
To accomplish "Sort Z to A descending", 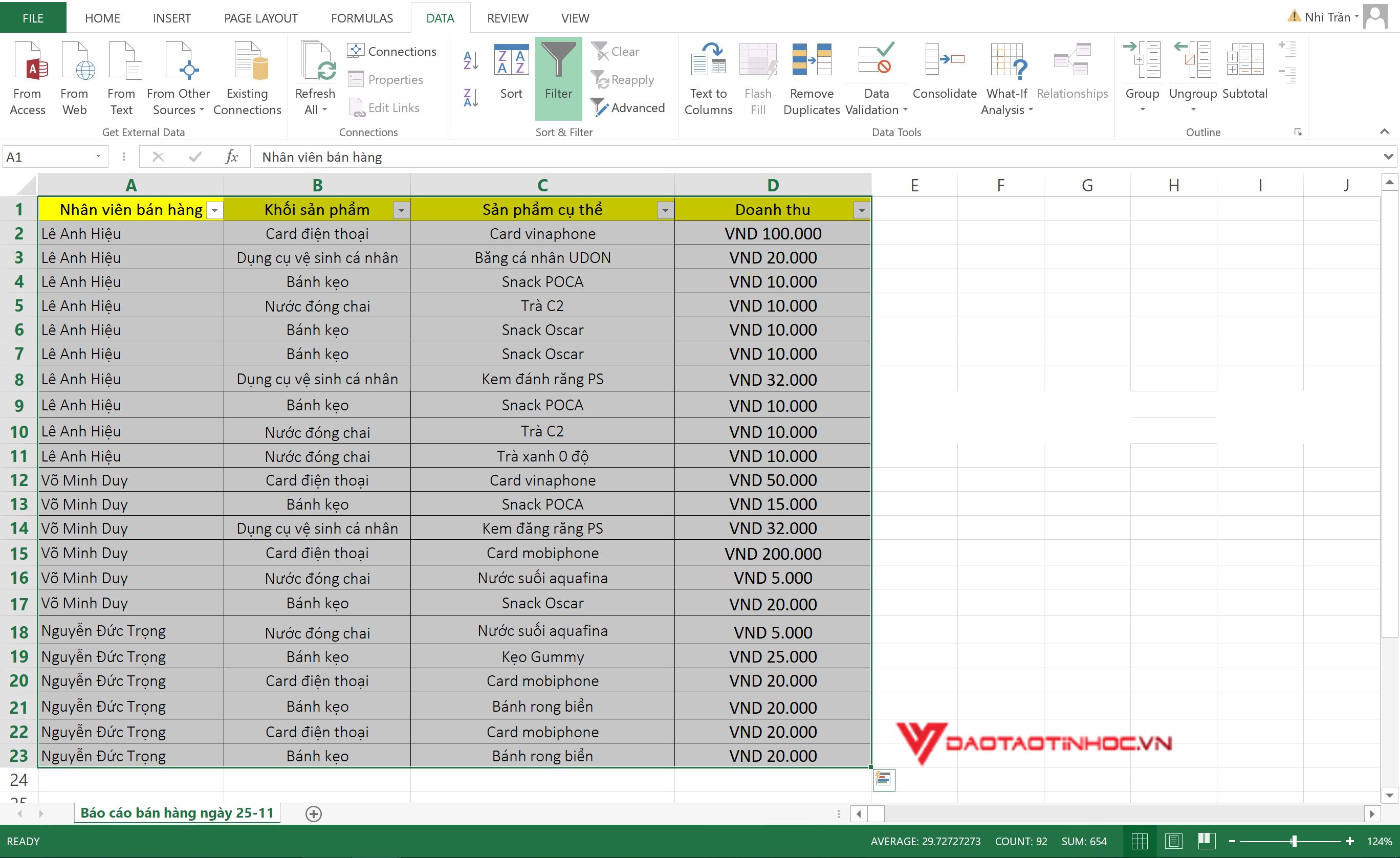I will [x=471, y=98].
